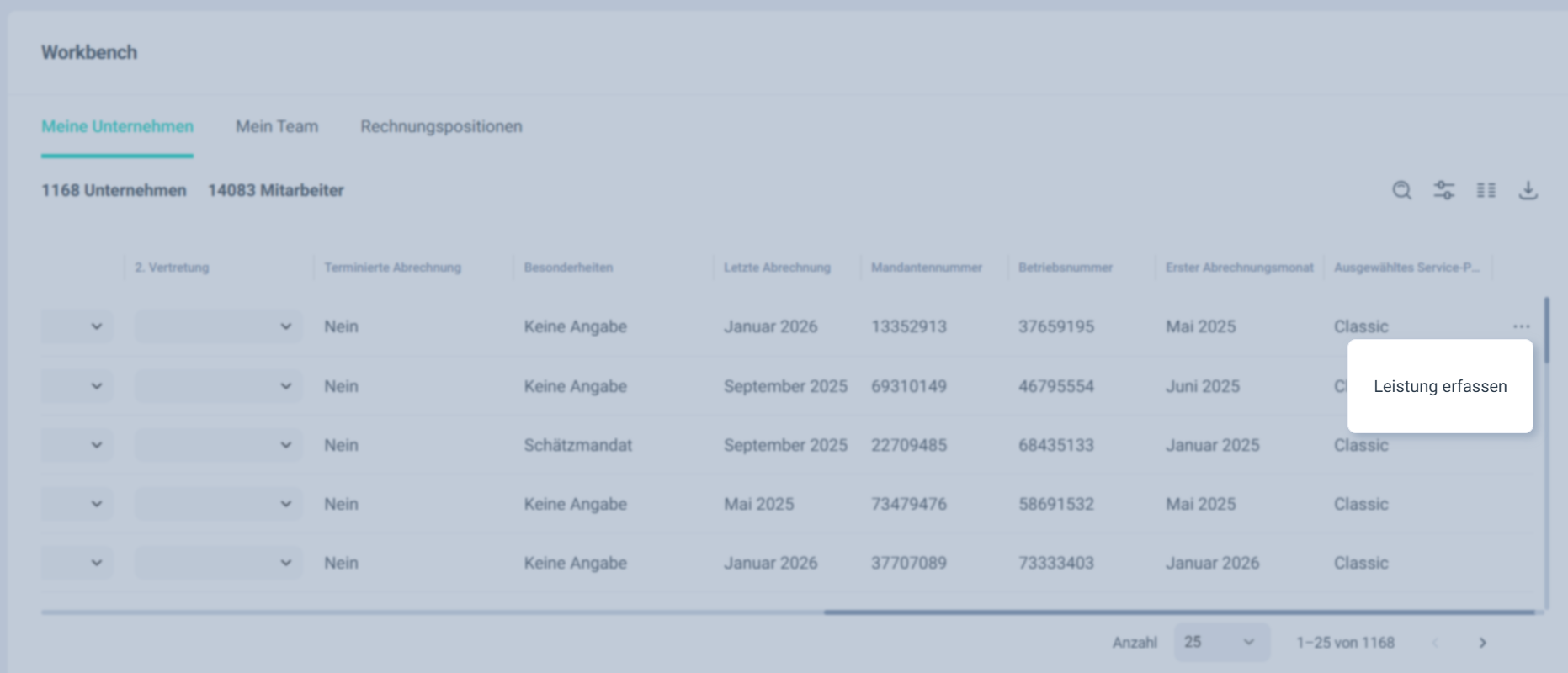Click the Mandantennummer column header
Screen dimensions: 1568x673
point(926,268)
